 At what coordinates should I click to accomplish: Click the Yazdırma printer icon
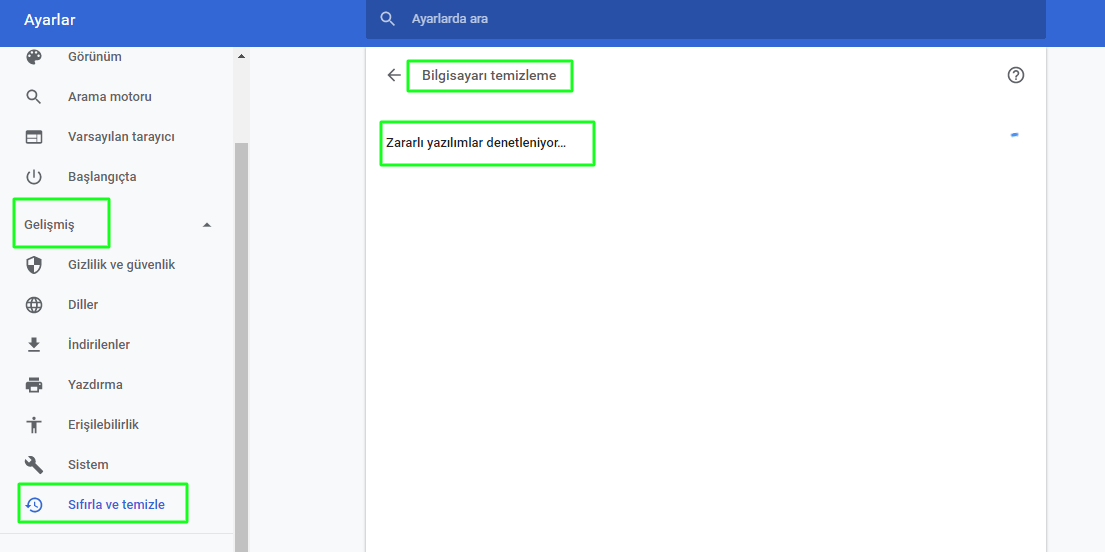pyautogui.click(x=34, y=385)
